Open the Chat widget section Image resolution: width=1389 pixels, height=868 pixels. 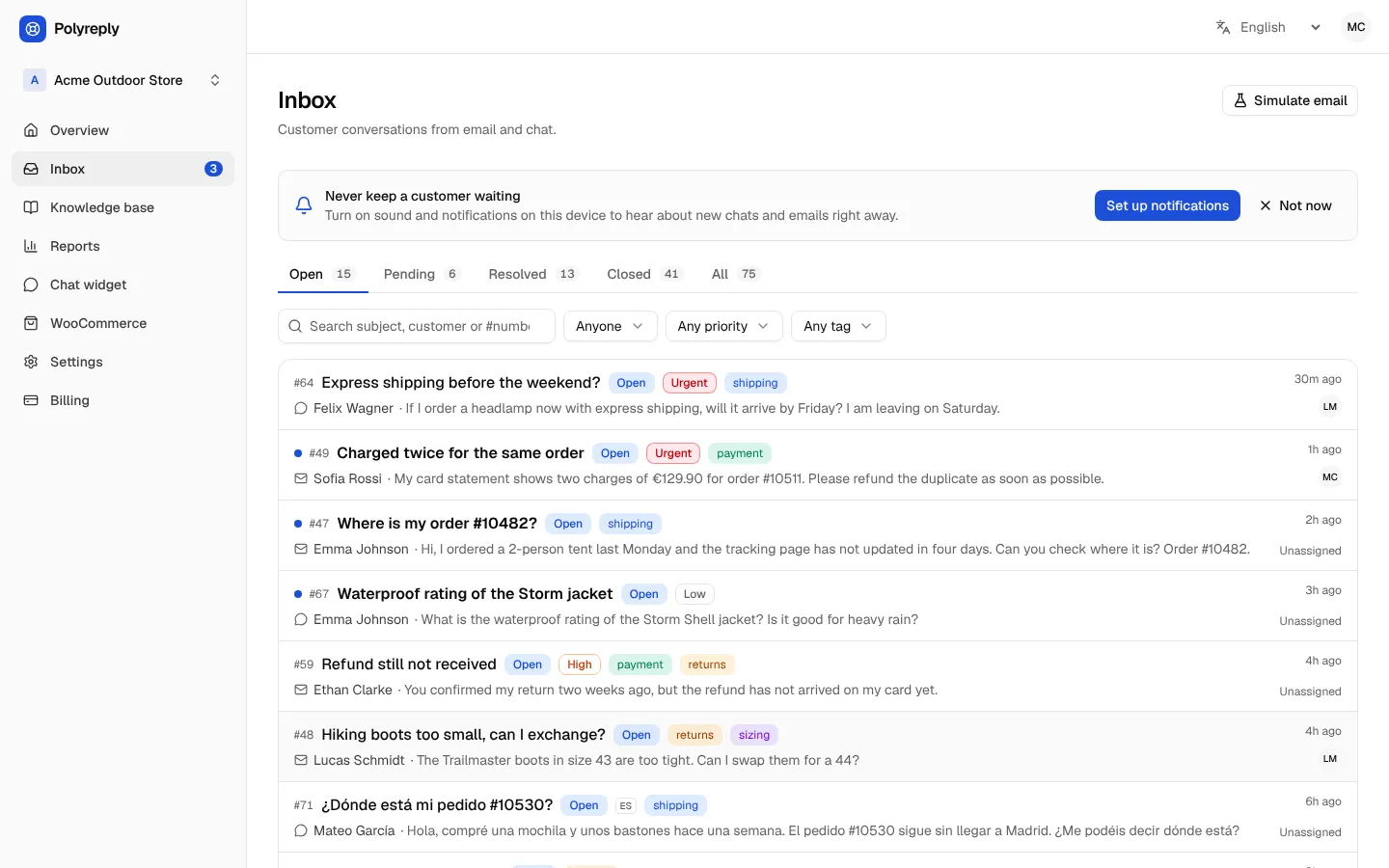(123, 285)
